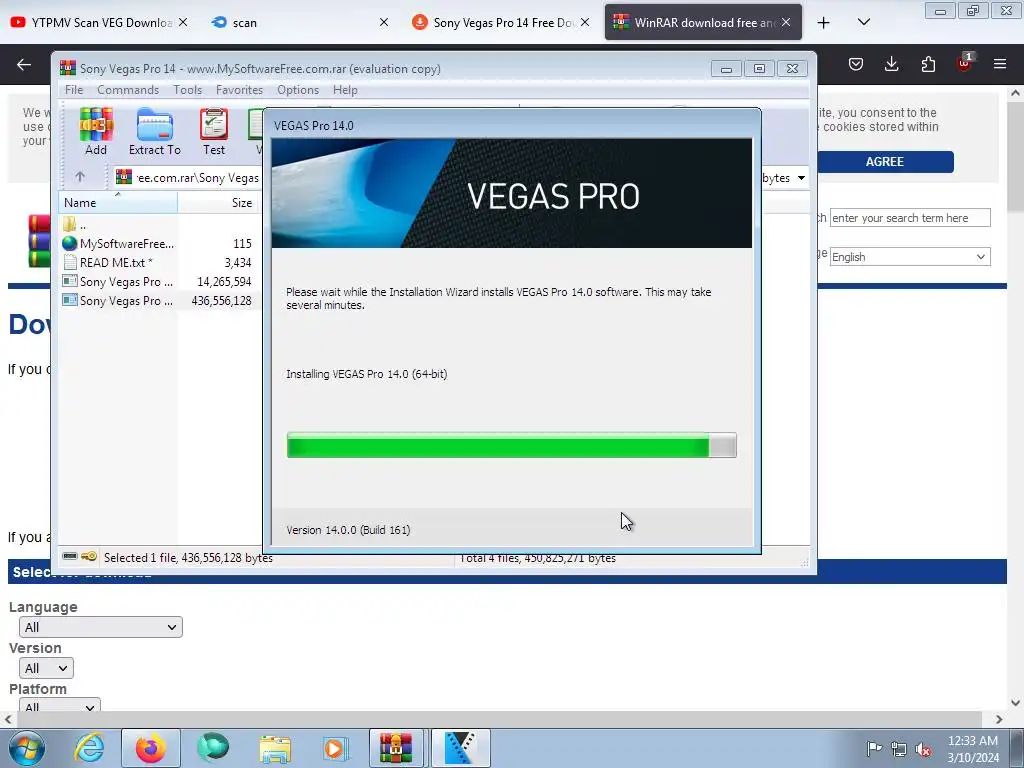Open the Tools menu in WinRAR
Image resolution: width=1024 pixels, height=768 pixels.
(187, 90)
